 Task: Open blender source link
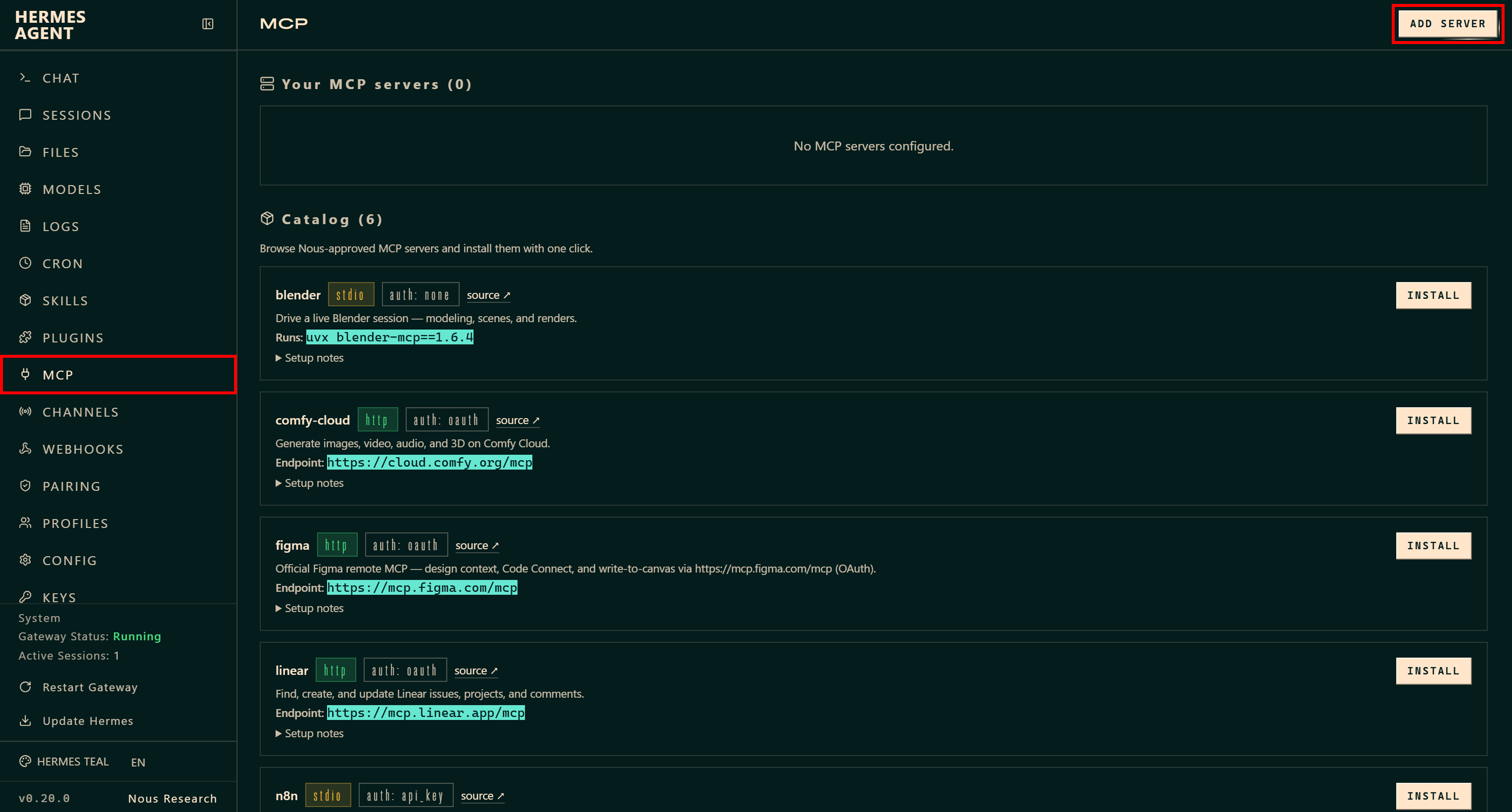488,295
